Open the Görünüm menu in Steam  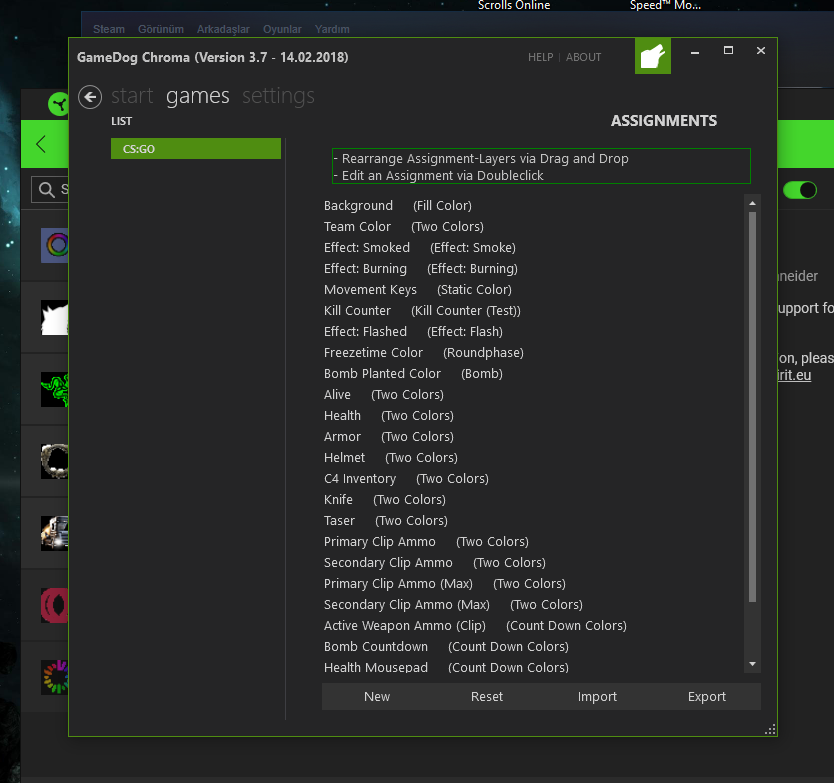click(161, 29)
